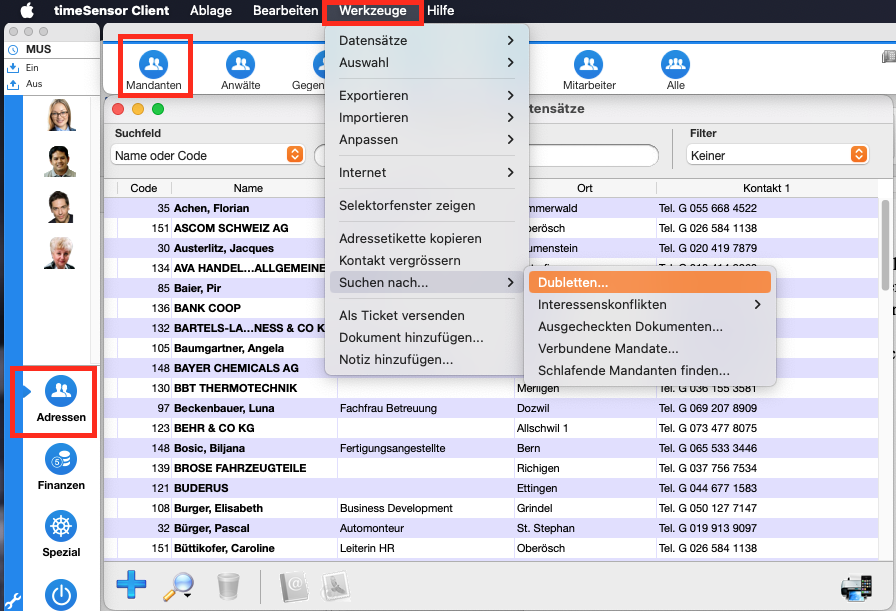Image resolution: width=896 pixels, height=611 pixels.
Task: Click the address book email icon
Action: (x=294, y=587)
